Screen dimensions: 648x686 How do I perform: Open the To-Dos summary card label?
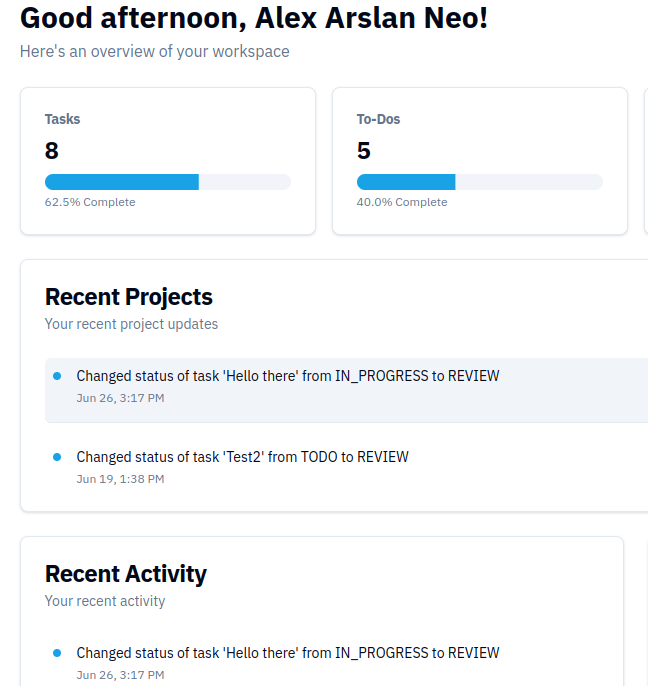[378, 119]
